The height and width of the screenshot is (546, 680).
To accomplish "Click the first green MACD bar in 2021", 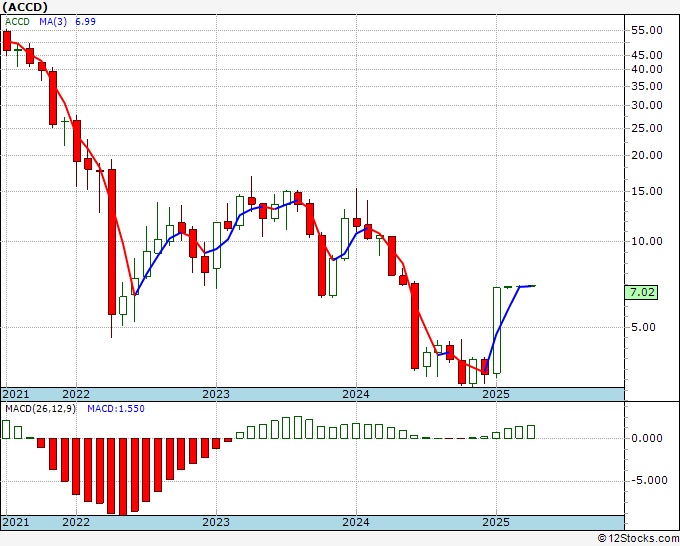I will tap(6, 429).
